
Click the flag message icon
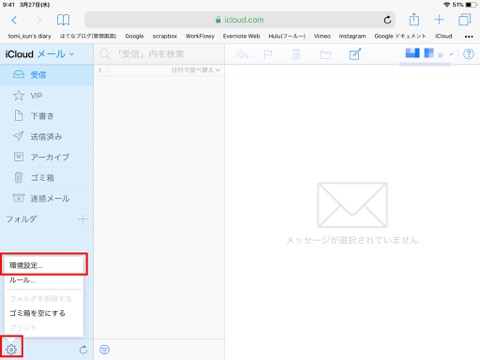pyautogui.click(x=268, y=54)
